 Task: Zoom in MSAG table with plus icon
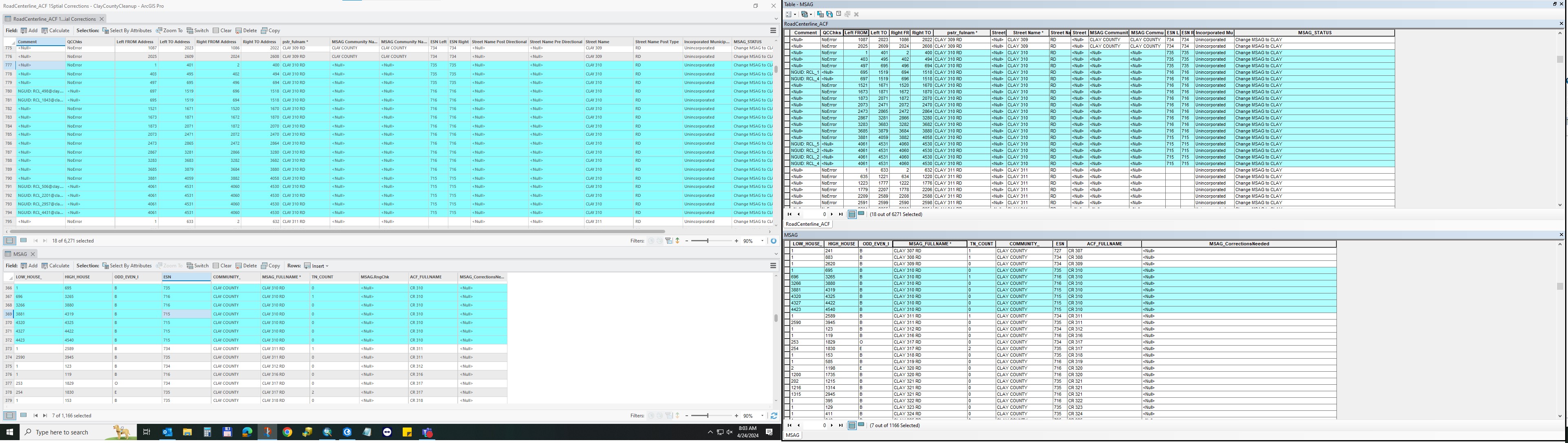pyautogui.click(x=737, y=416)
